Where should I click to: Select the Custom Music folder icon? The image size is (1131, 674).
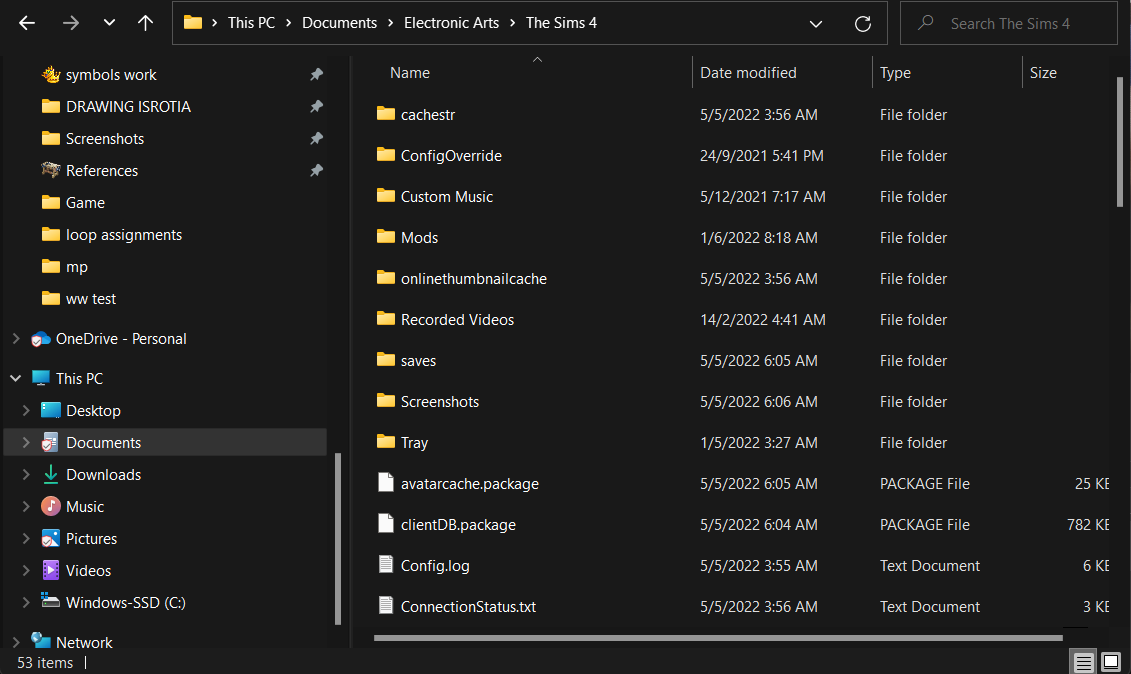(386, 196)
